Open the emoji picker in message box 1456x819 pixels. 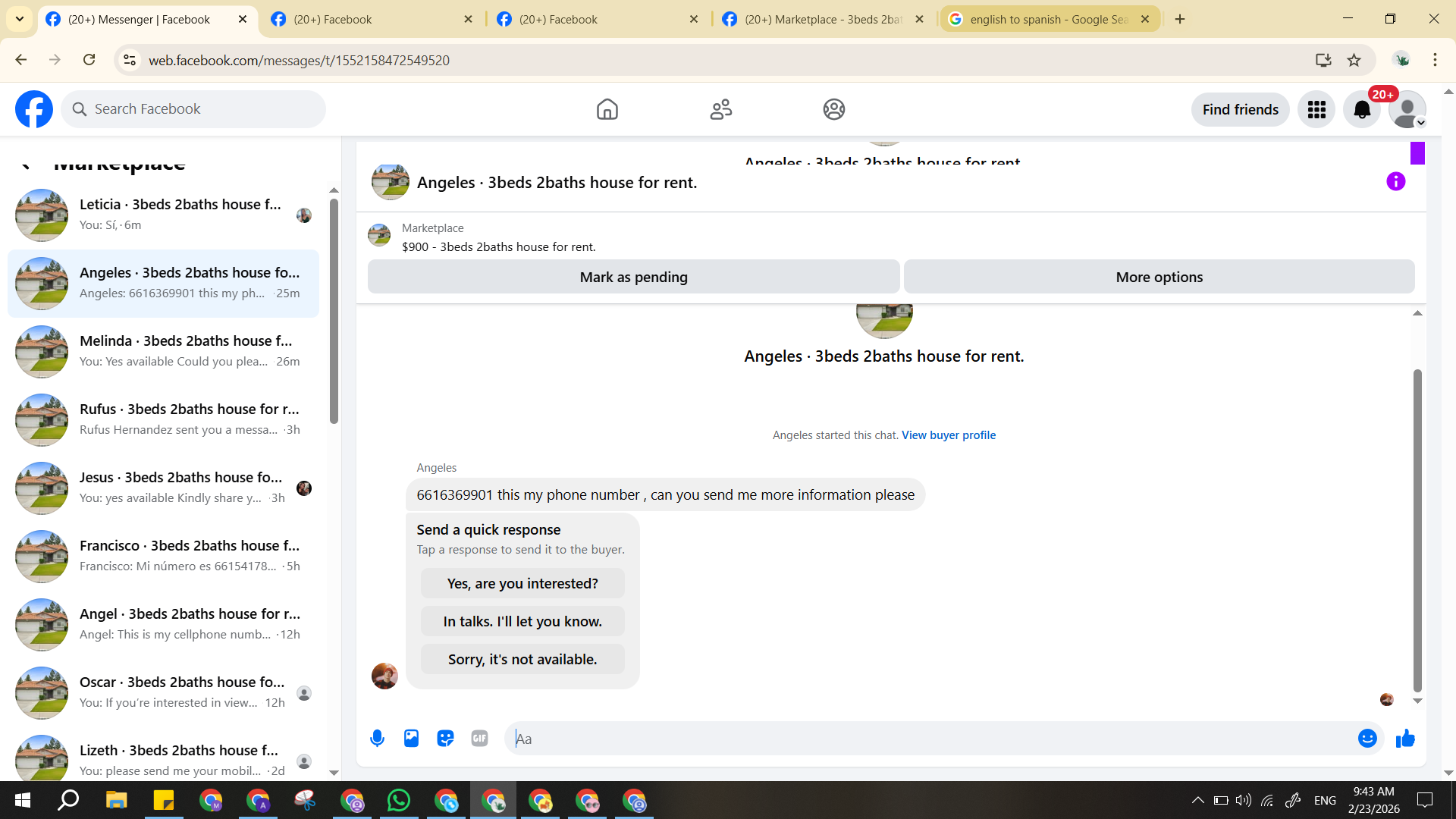[1367, 739]
